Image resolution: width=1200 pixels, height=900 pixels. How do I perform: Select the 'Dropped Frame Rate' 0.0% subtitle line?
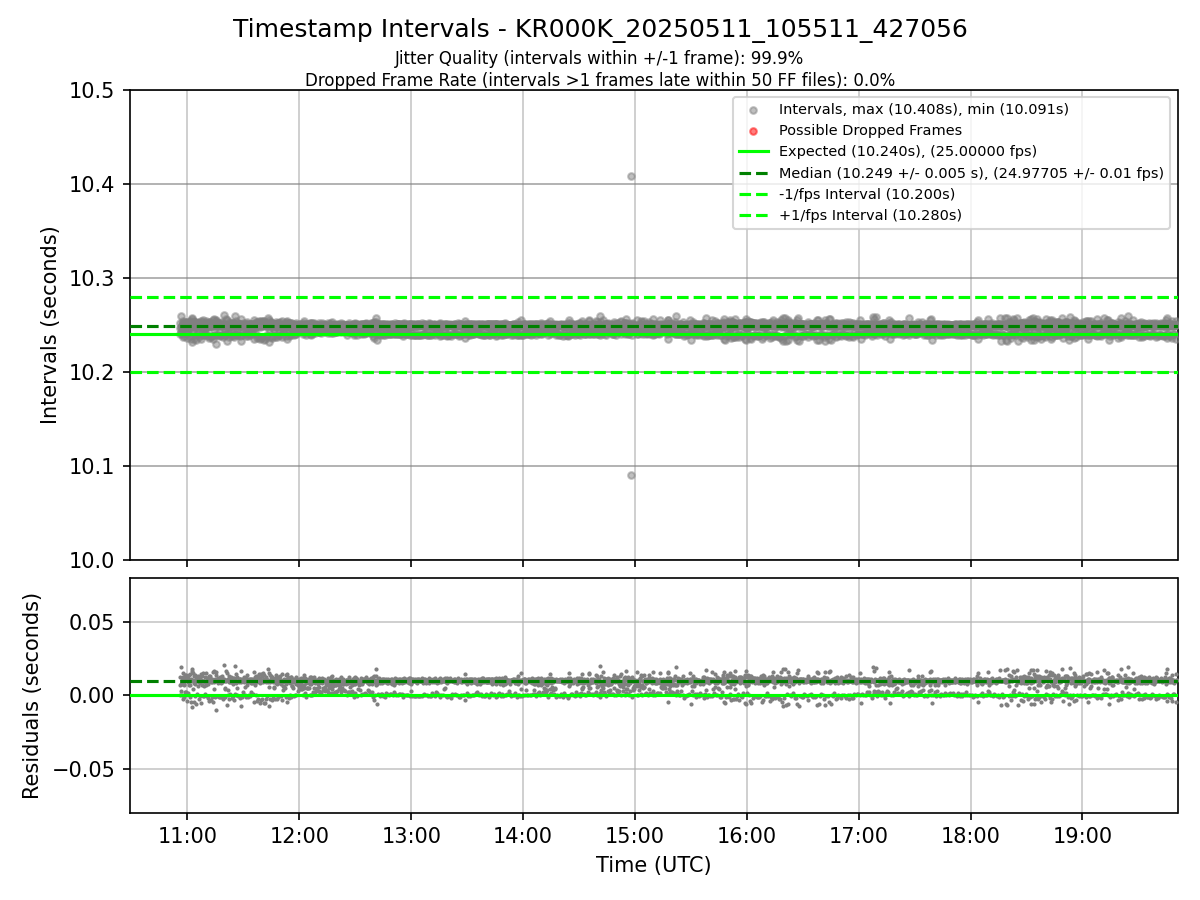pyautogui.click(x=599, y=79)
